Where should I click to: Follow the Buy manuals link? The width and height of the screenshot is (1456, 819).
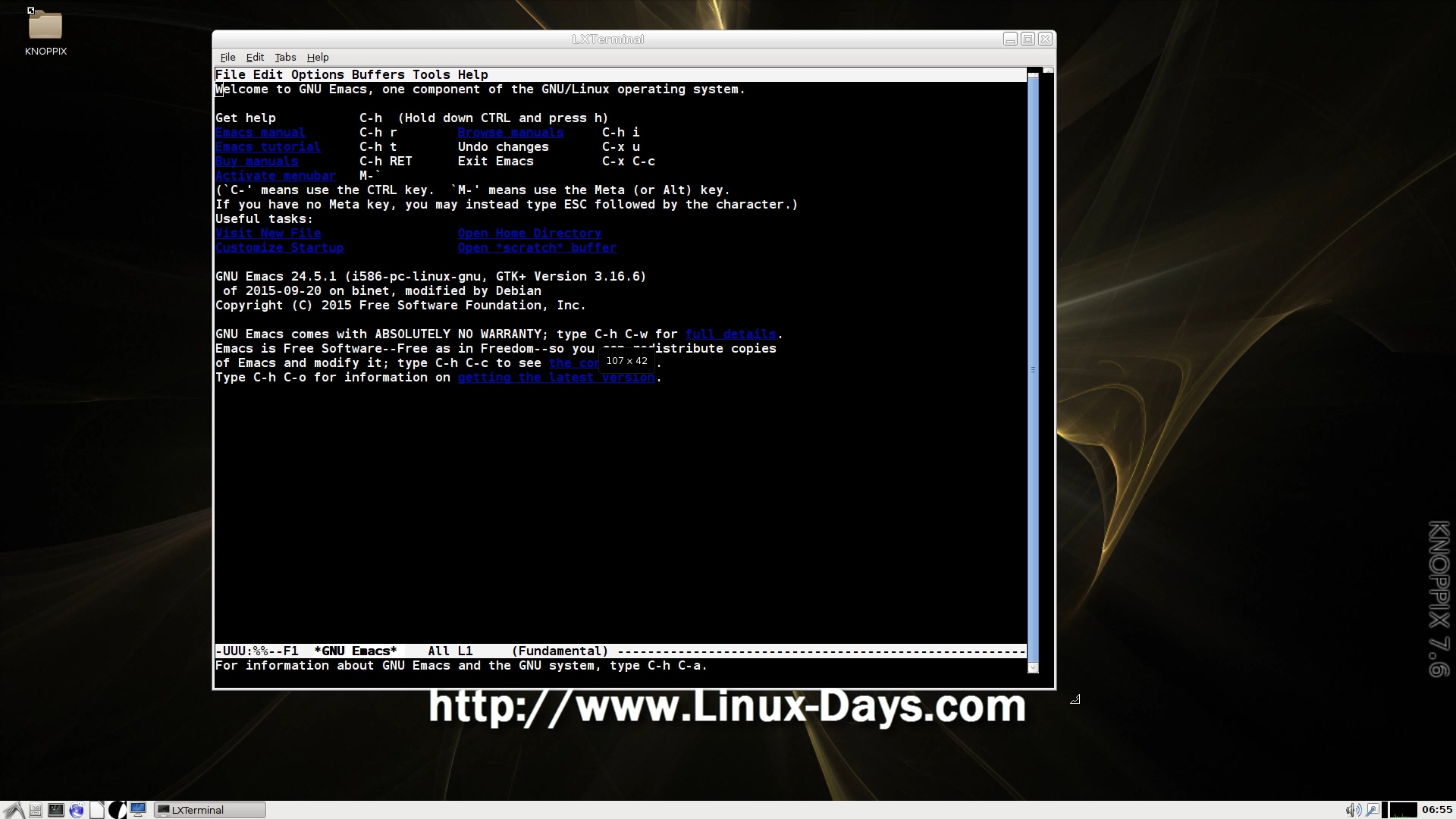pos(256,161)
